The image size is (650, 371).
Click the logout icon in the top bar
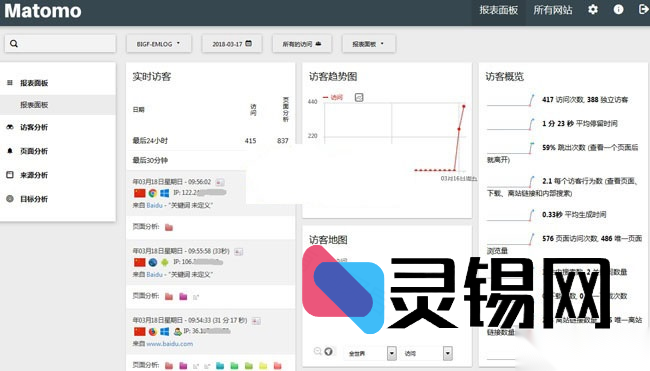tap(644, 10)
